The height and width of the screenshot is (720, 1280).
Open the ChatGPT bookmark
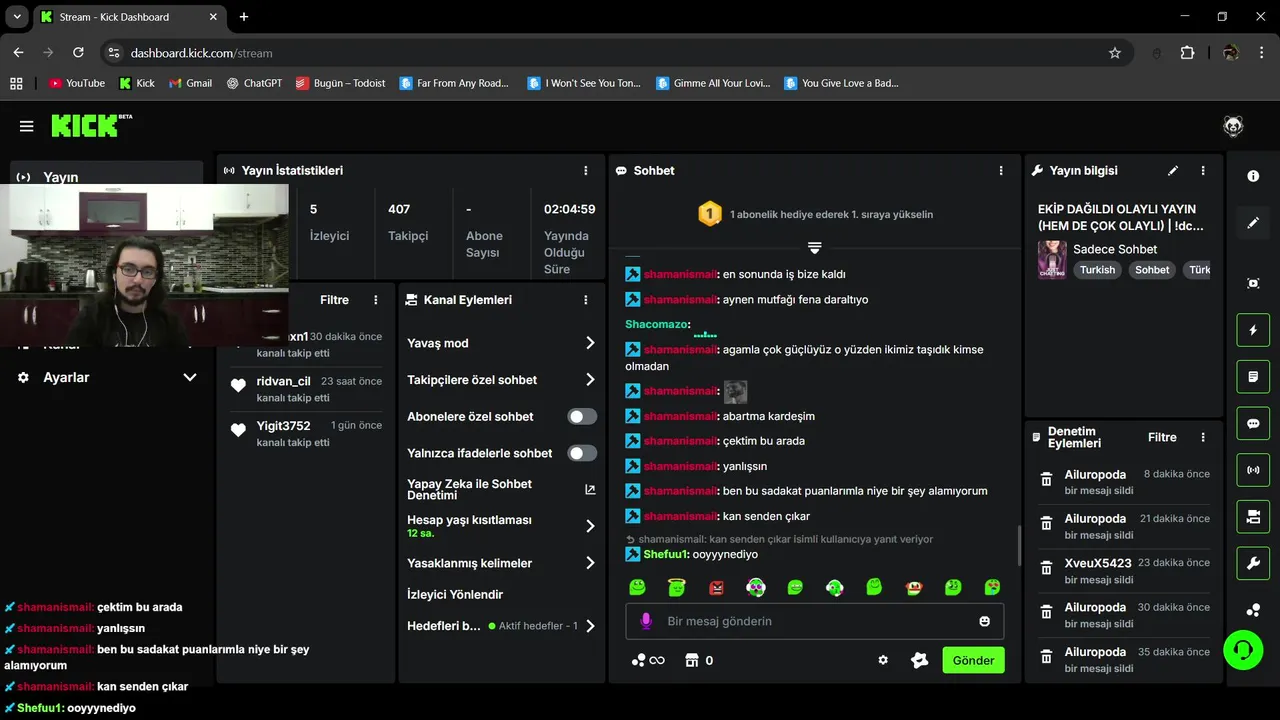[x=254, y=83]
